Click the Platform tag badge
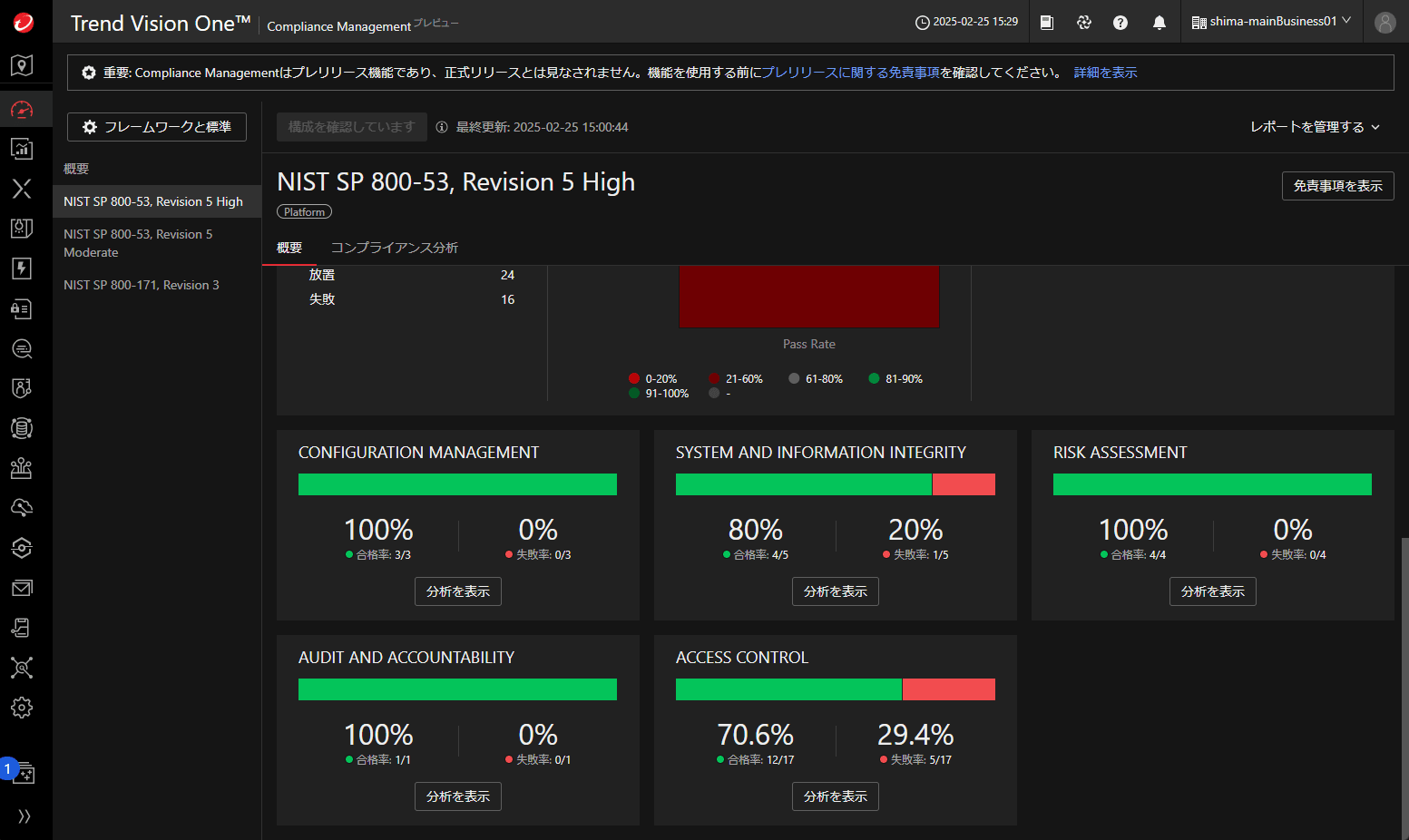 point(304,211)
